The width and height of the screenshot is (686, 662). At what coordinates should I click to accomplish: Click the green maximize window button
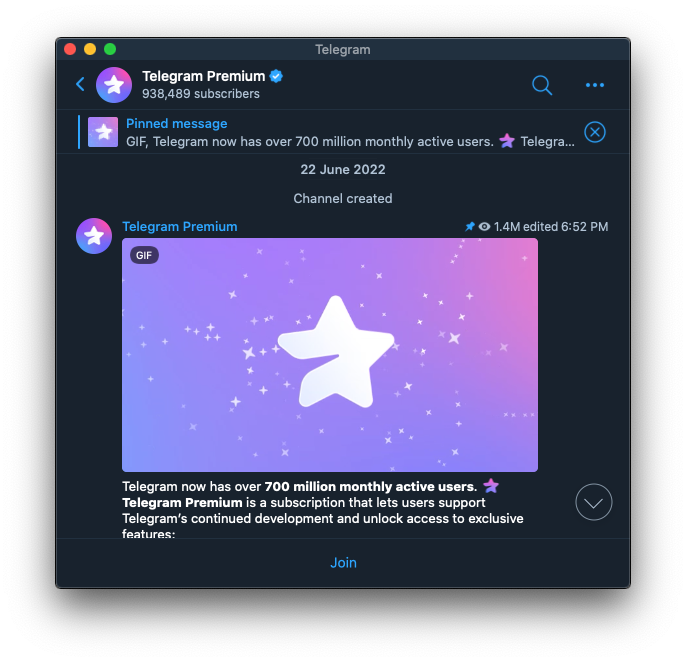coord(110,49)
